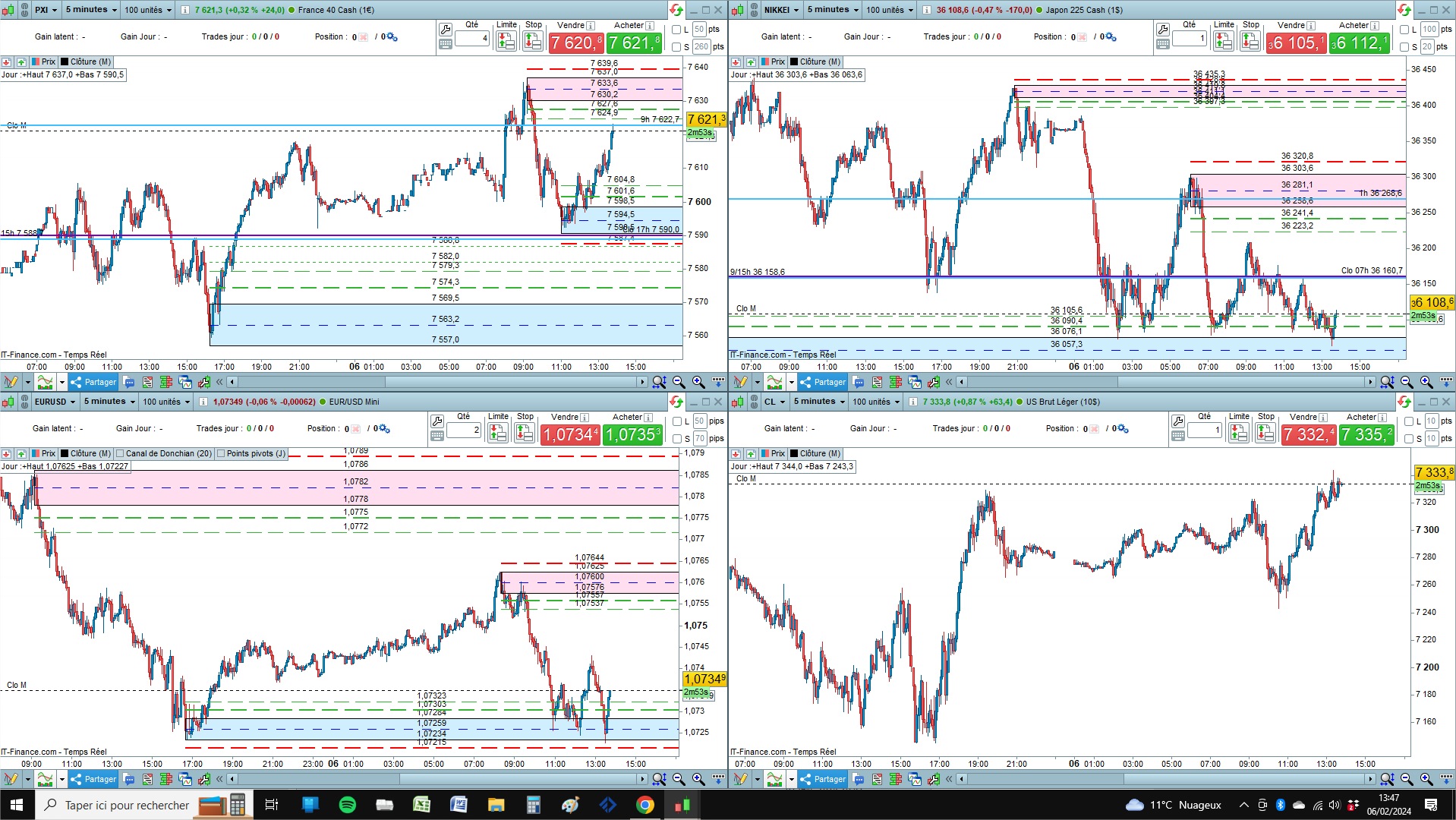Viewport: 1456px width, 820px height.
Task: Select Clôture (M) label in EURUSD chart
Action: (x=86, y=453)
